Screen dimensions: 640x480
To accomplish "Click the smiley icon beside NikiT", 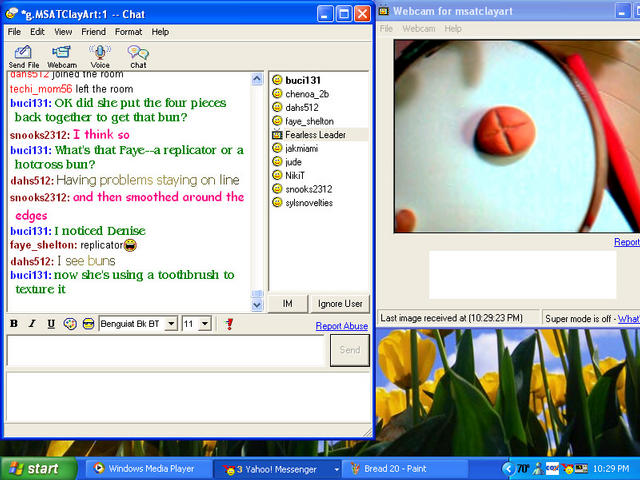I will [x=277, y=175].
